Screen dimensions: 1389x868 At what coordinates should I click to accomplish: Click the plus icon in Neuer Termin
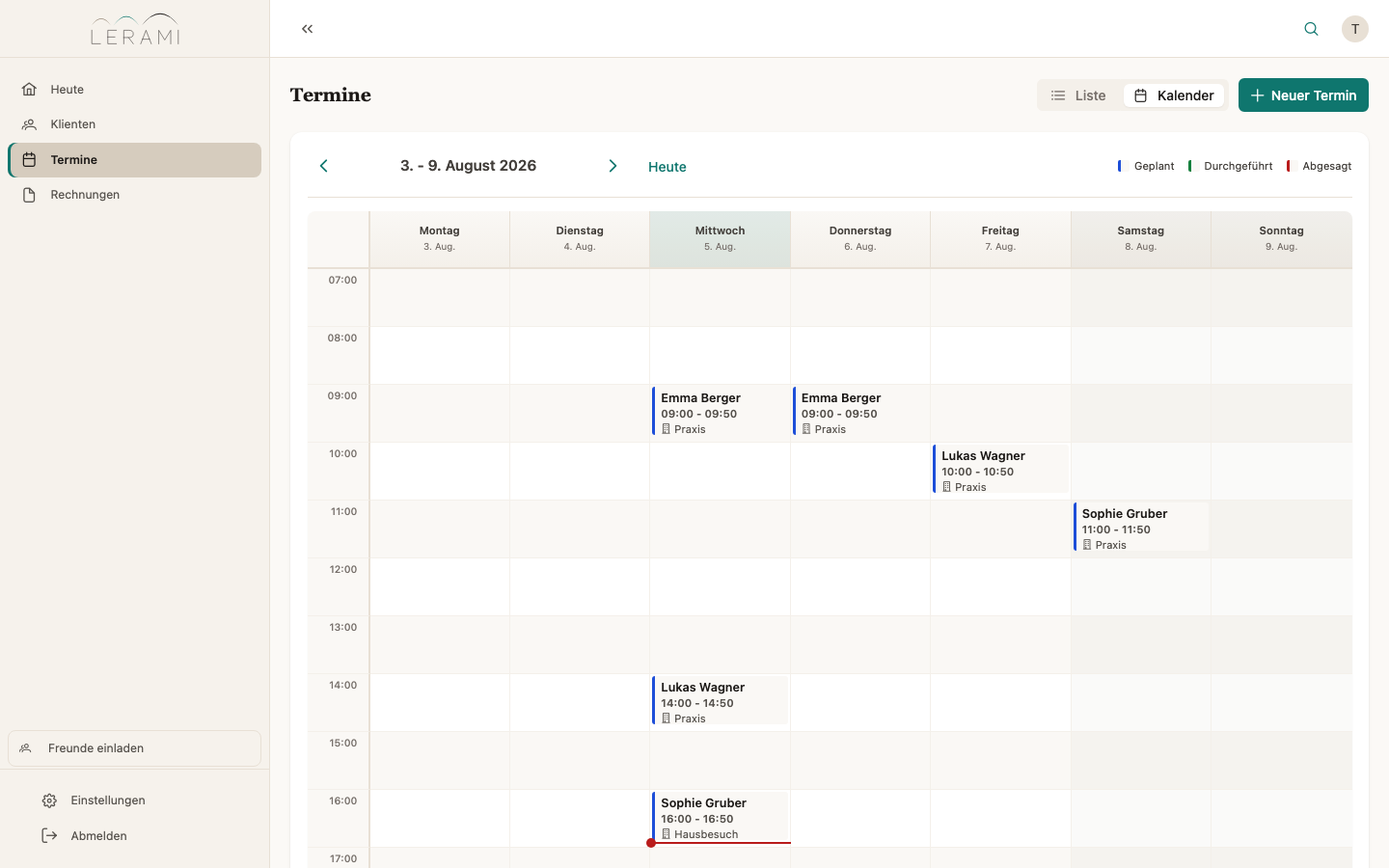1257,95
